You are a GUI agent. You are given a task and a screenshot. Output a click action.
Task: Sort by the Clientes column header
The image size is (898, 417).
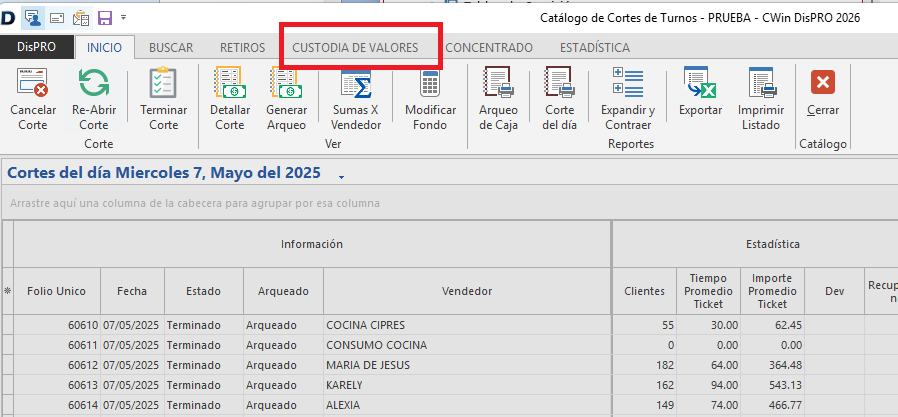pyautogui.click(x=644, y=291)
